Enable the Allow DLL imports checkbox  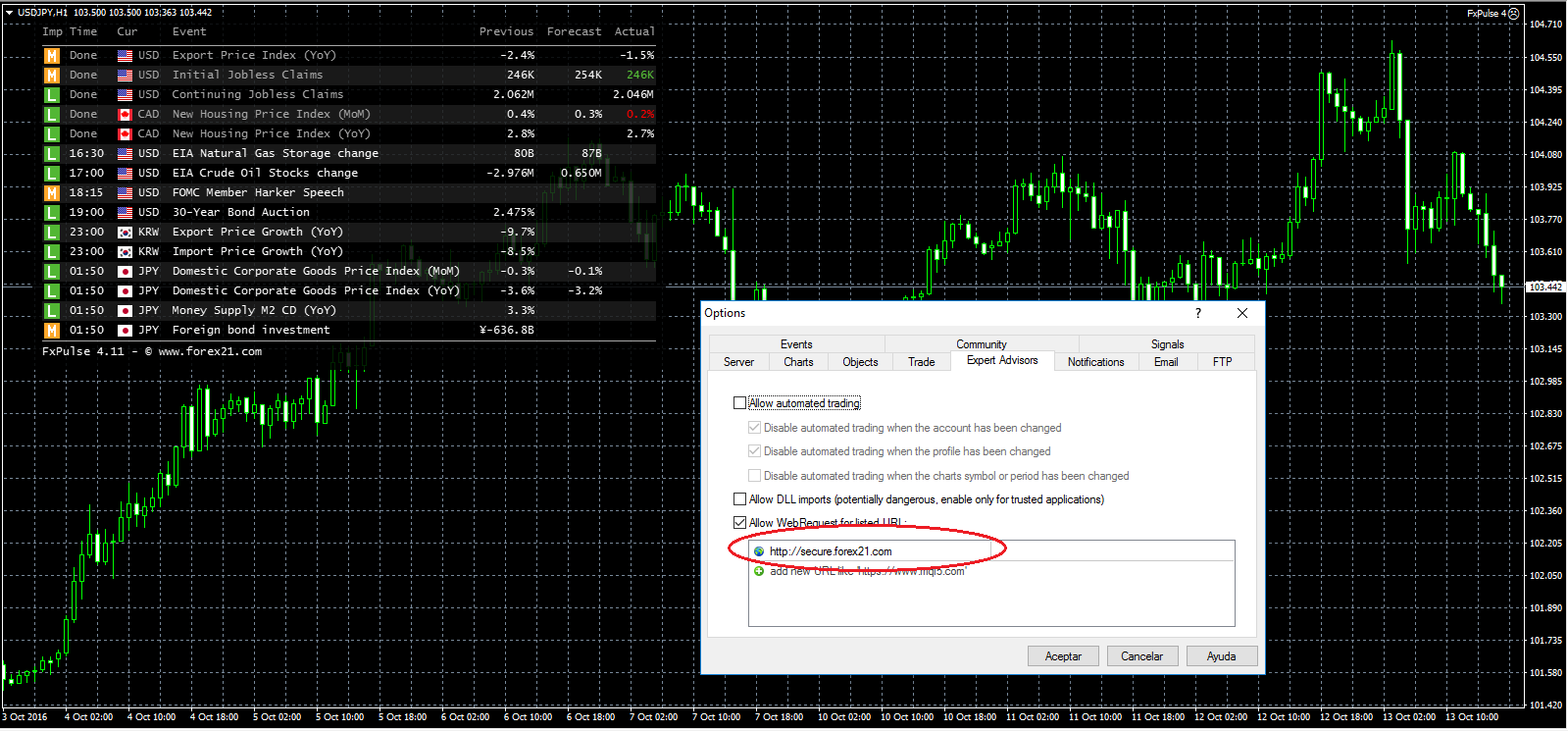[740, 499]
